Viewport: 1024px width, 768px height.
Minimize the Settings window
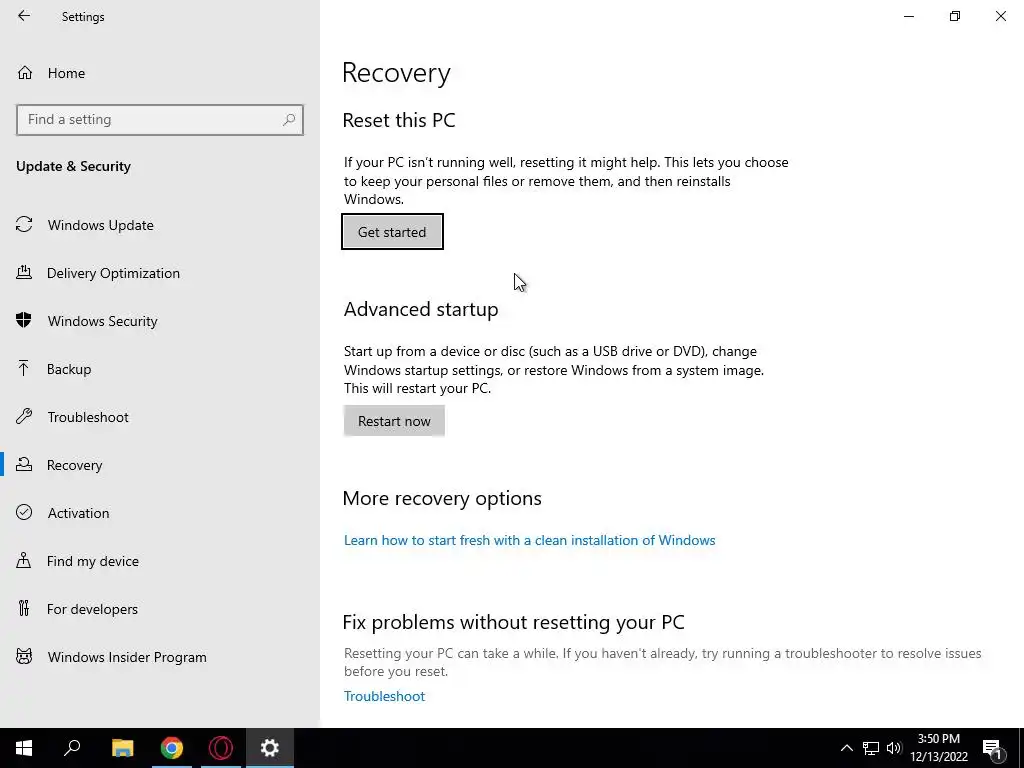click(x=908, y=16)
